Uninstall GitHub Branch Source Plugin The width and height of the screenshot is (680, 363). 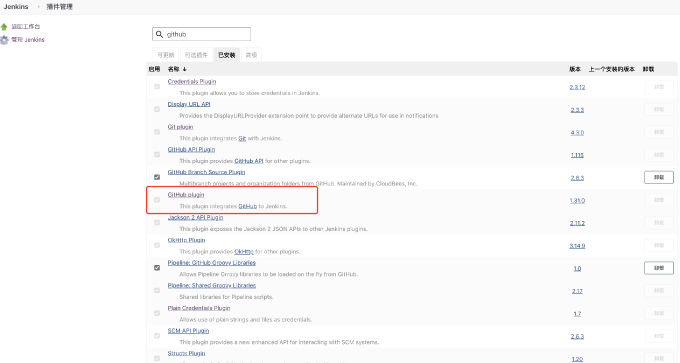point(659,177)
